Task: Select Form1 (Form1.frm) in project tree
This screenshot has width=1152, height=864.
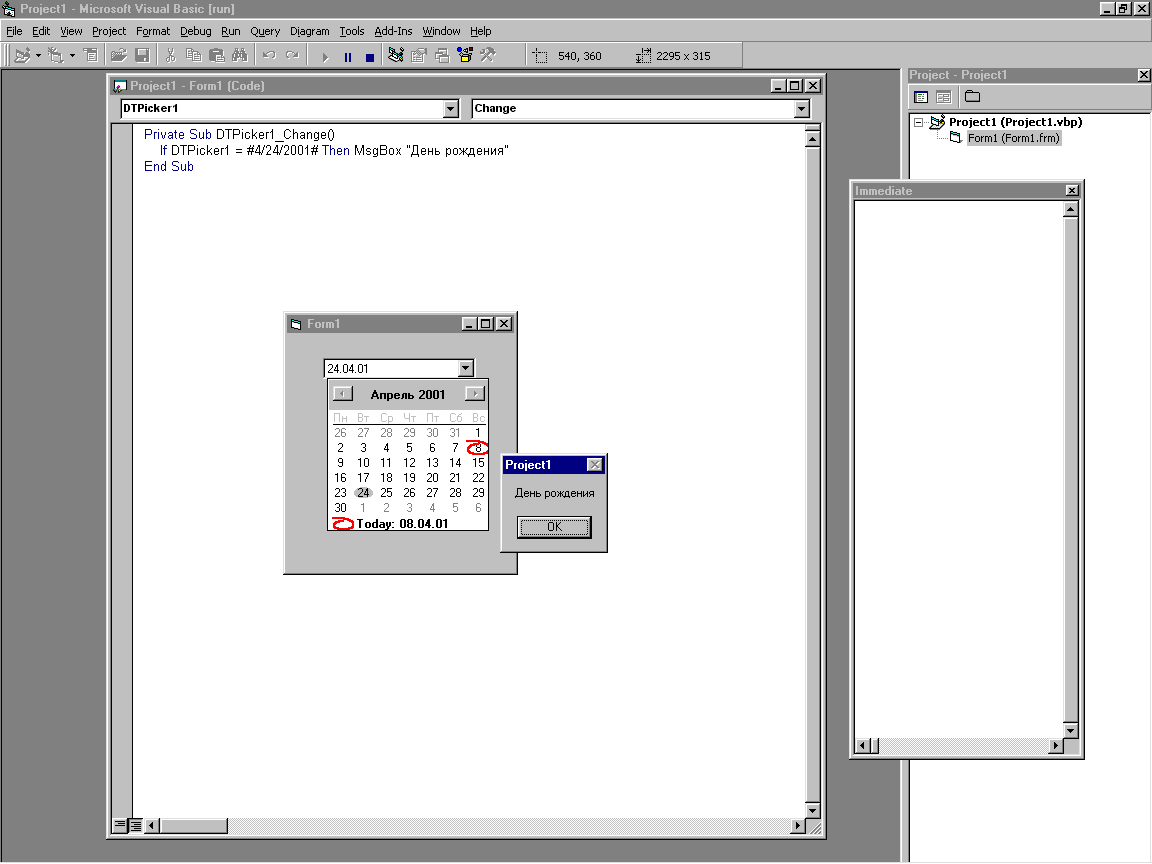Action: 1013,138
